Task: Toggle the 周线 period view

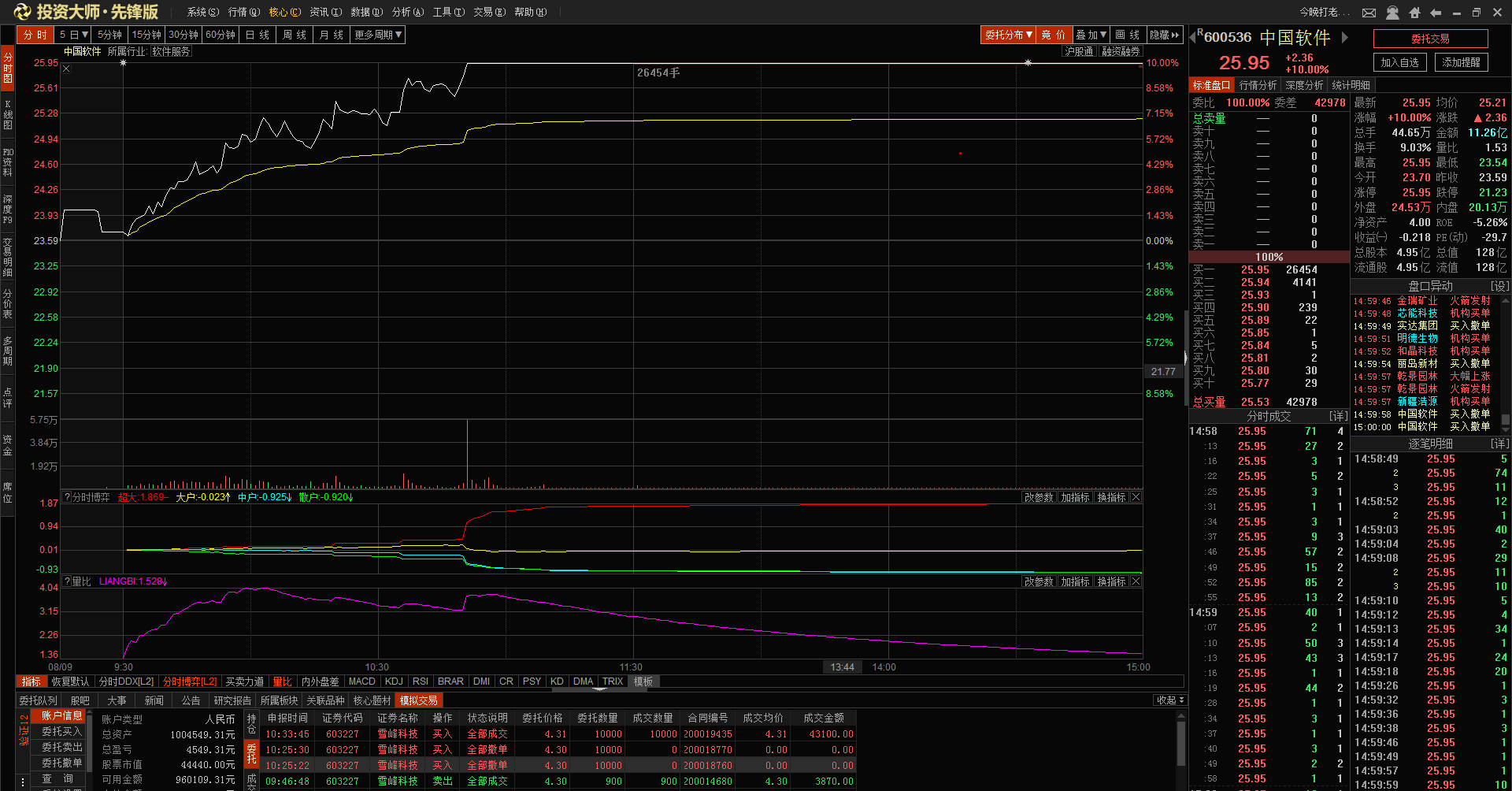Action: click(x=295, y=35)
